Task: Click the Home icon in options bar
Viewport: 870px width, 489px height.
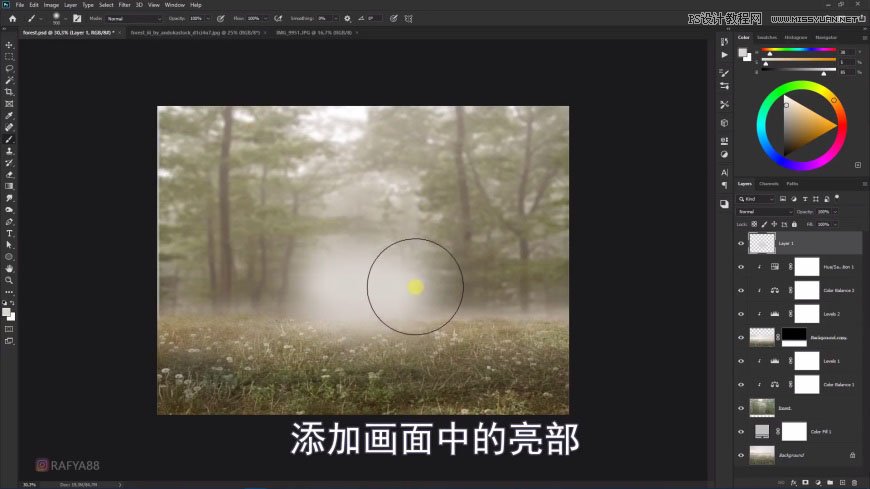Action: coord(12,18)
